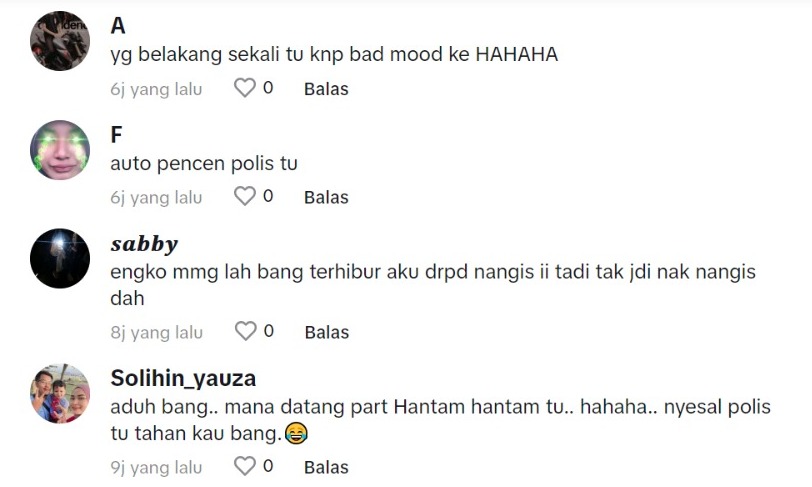Image resolution: width=812 pixels, height=487 pixels.
Task: Click the "9j yang lalu" timestamp
Action: click(156, 467)
